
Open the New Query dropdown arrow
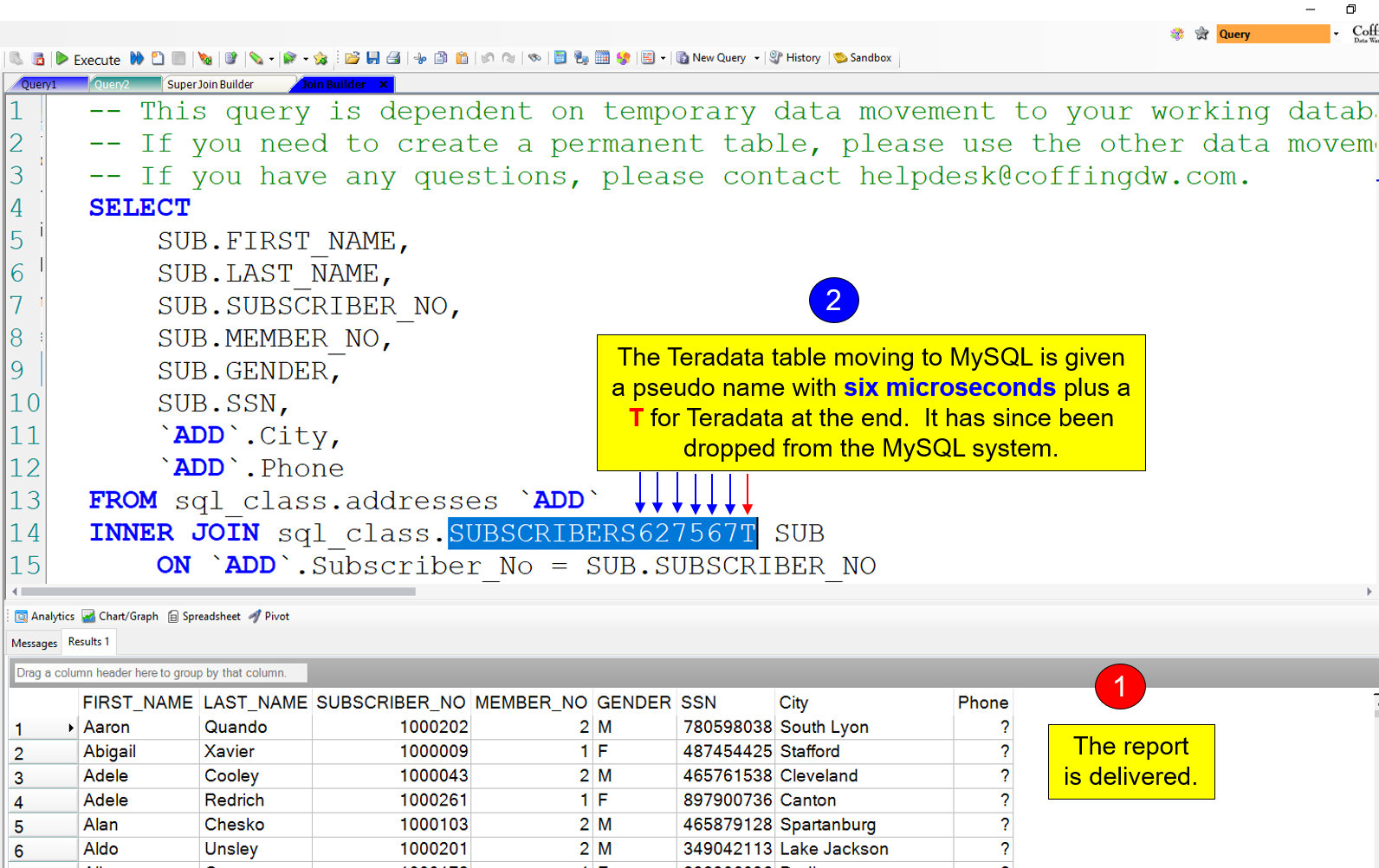[756, 58]
